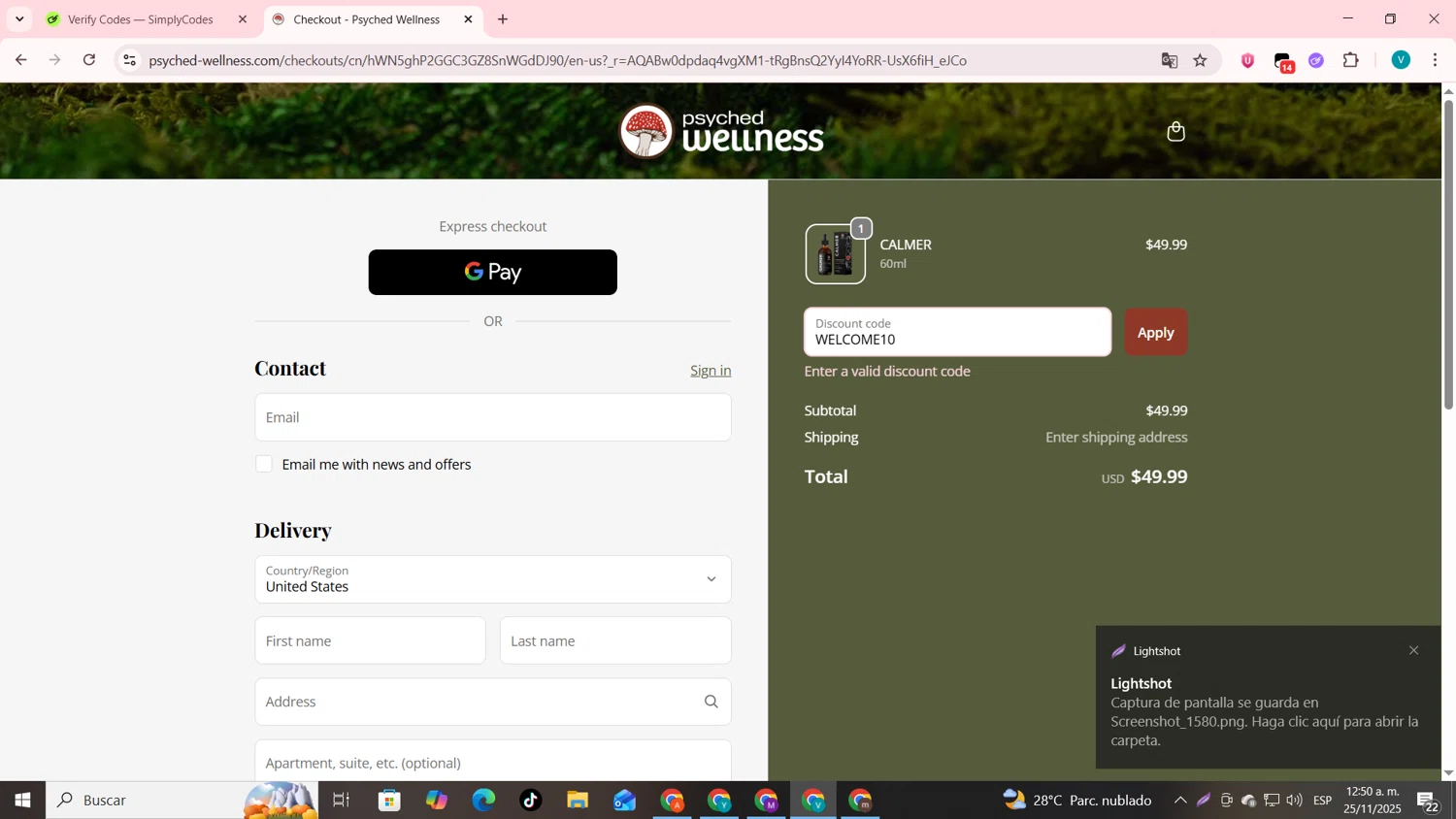Show hidden system tray icons
The width and height of the screenshot is (1456, 819).
coord(1180,801)
